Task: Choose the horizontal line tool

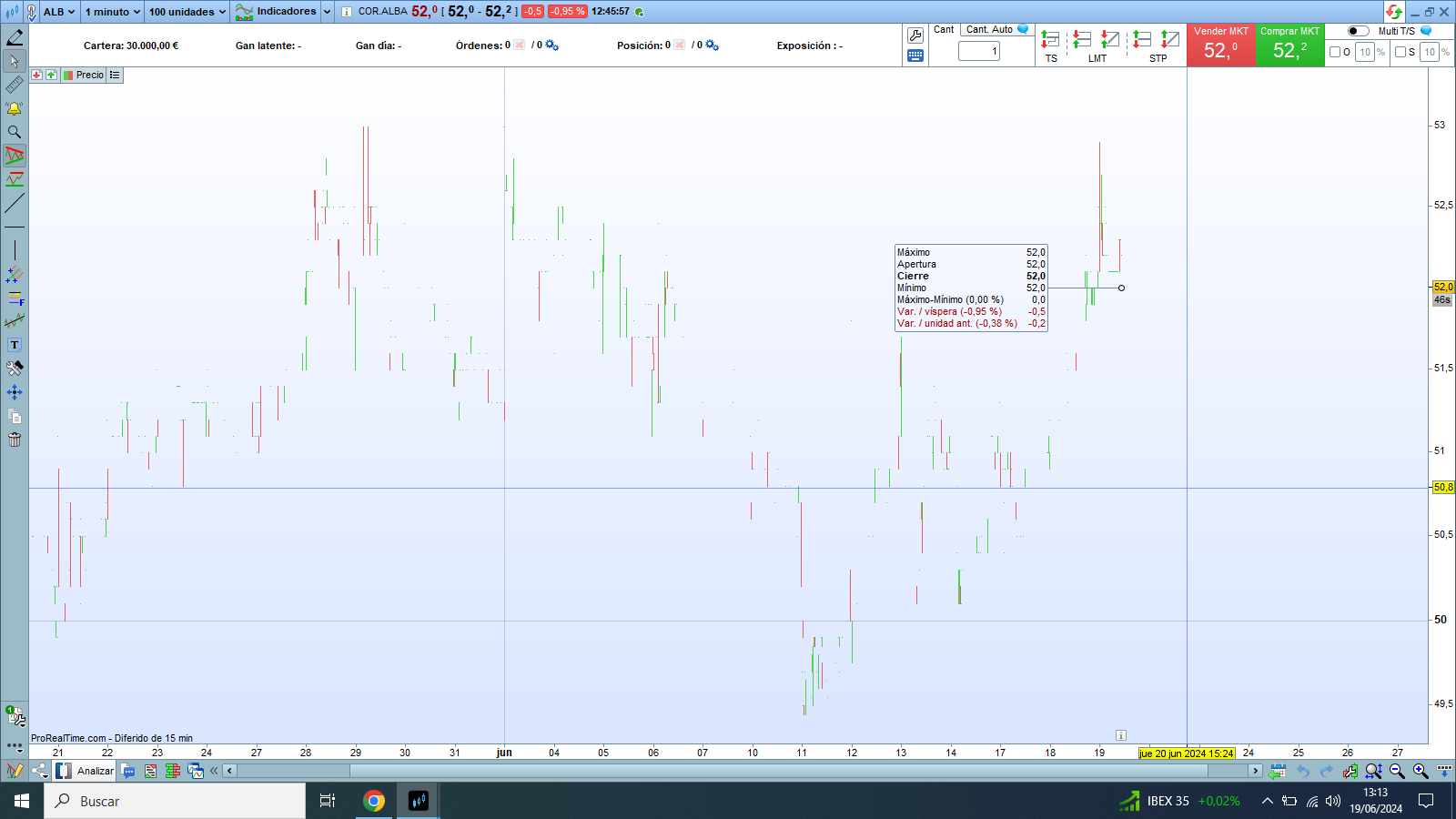Action: [x=15, y=227]
